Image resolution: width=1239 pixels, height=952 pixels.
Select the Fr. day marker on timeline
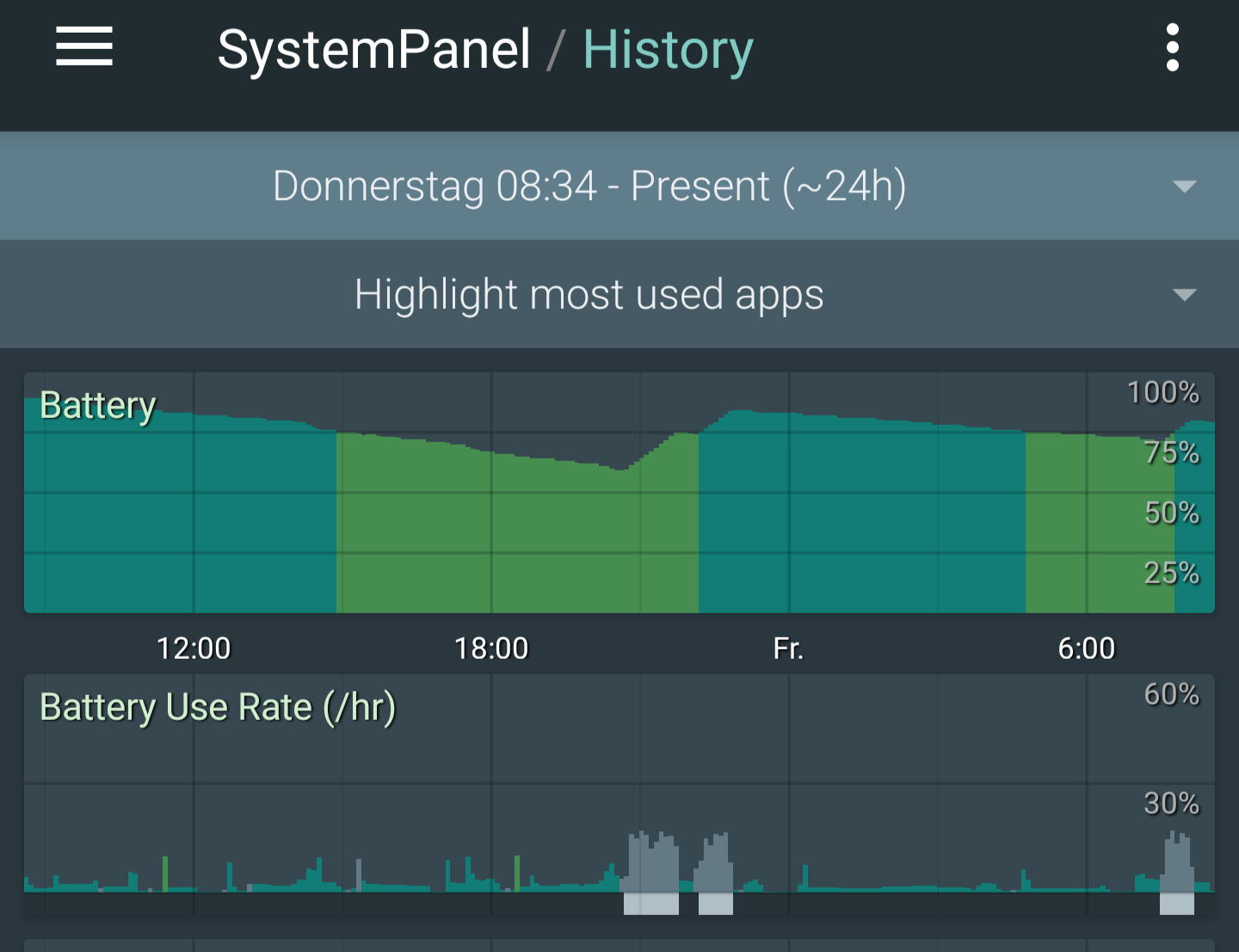point(788,648)
